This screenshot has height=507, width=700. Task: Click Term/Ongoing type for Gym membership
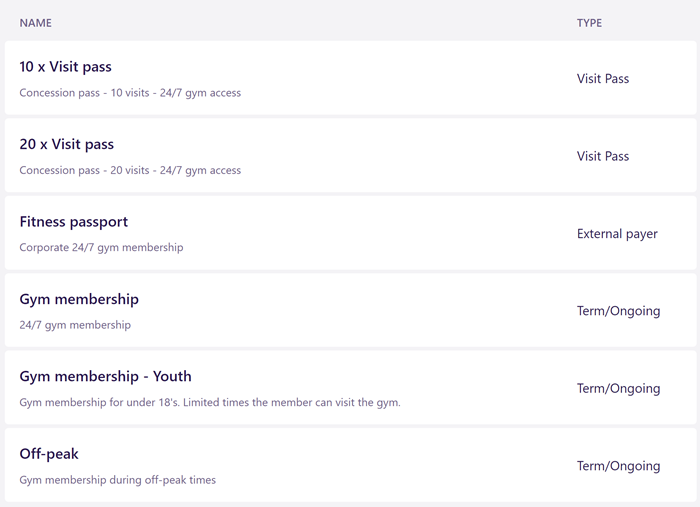pos(618,311)
